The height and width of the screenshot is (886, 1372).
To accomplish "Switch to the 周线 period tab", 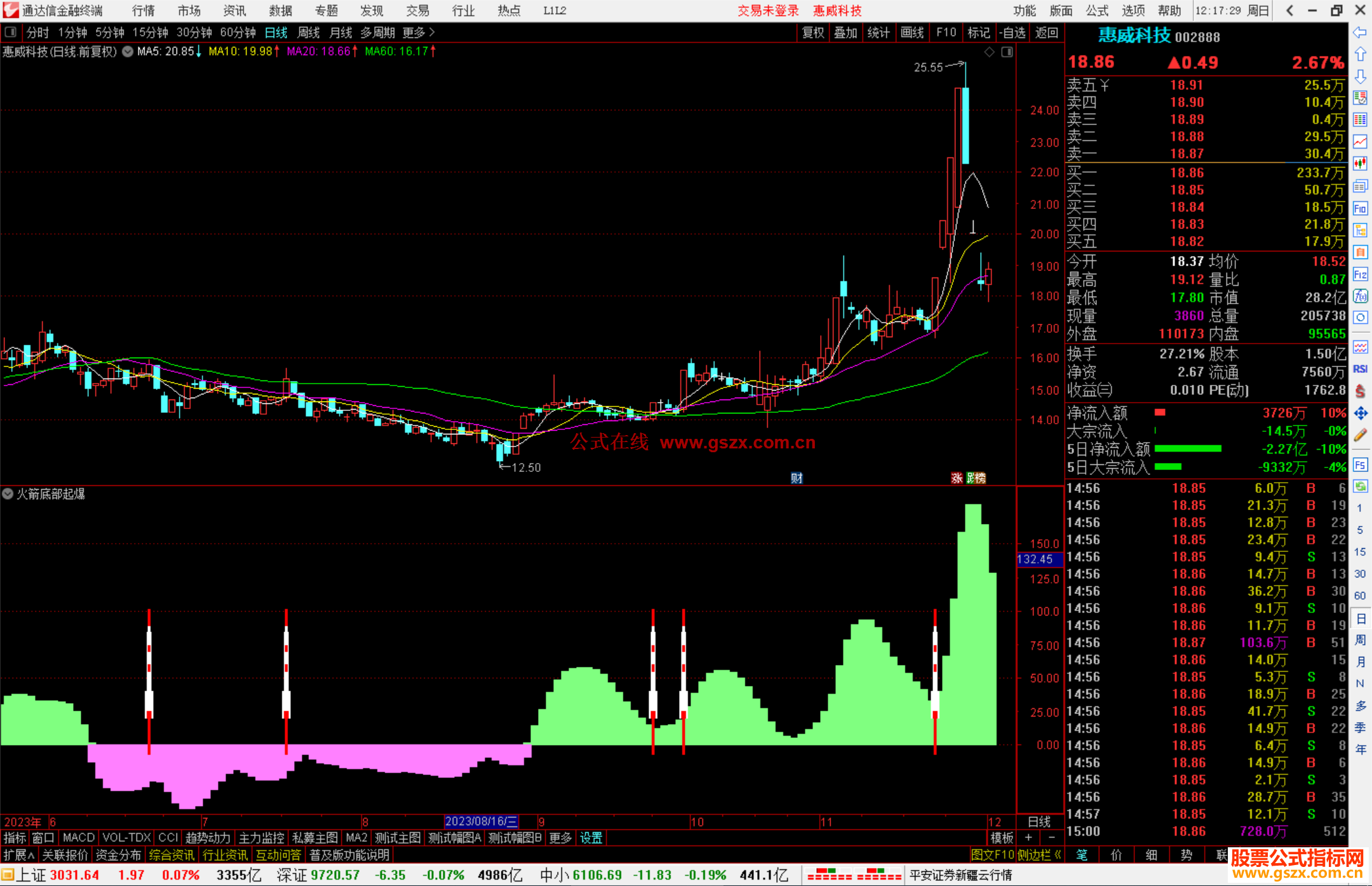I will point(309,32).
